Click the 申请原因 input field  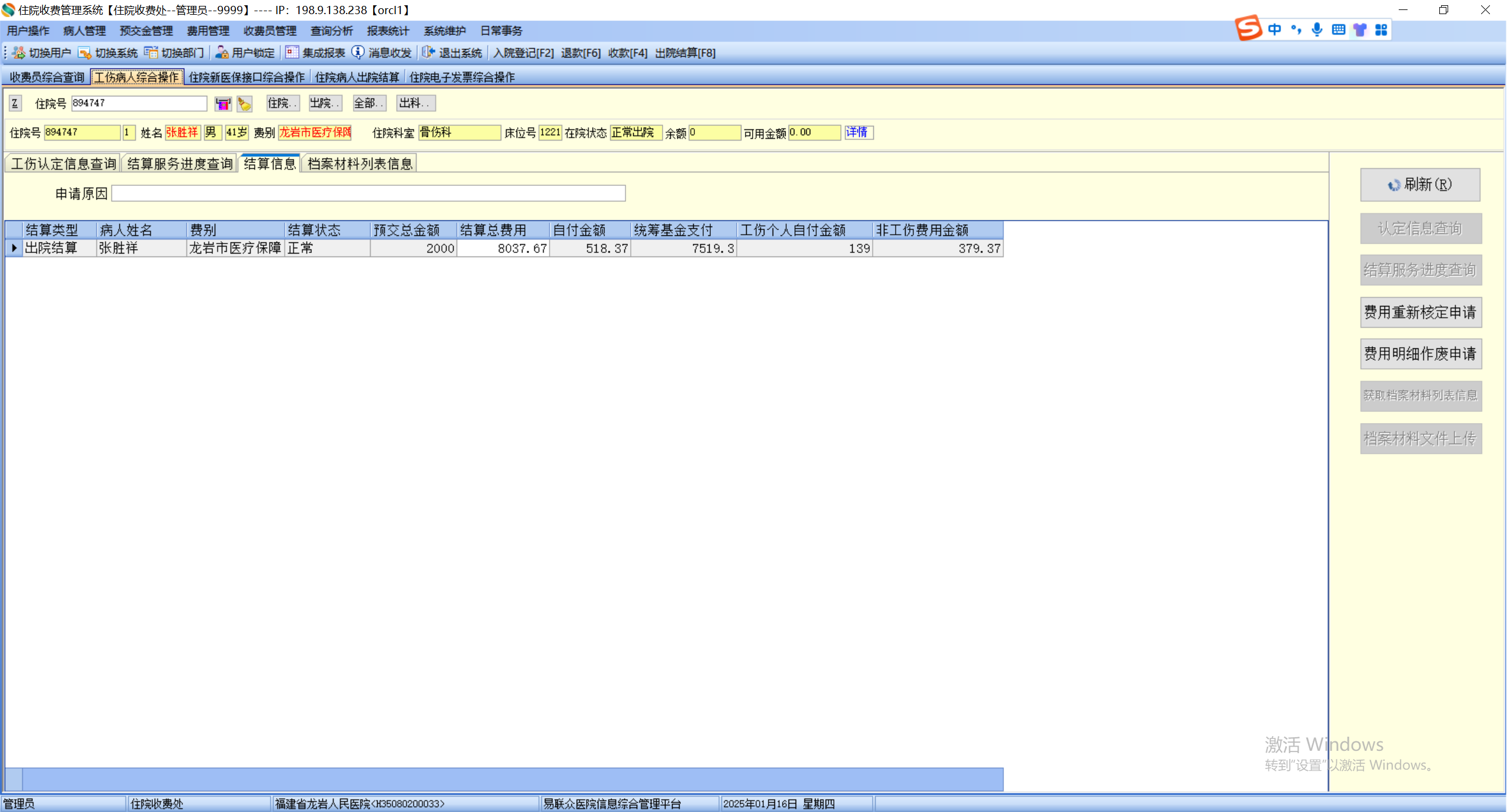[x=368, y=194]
